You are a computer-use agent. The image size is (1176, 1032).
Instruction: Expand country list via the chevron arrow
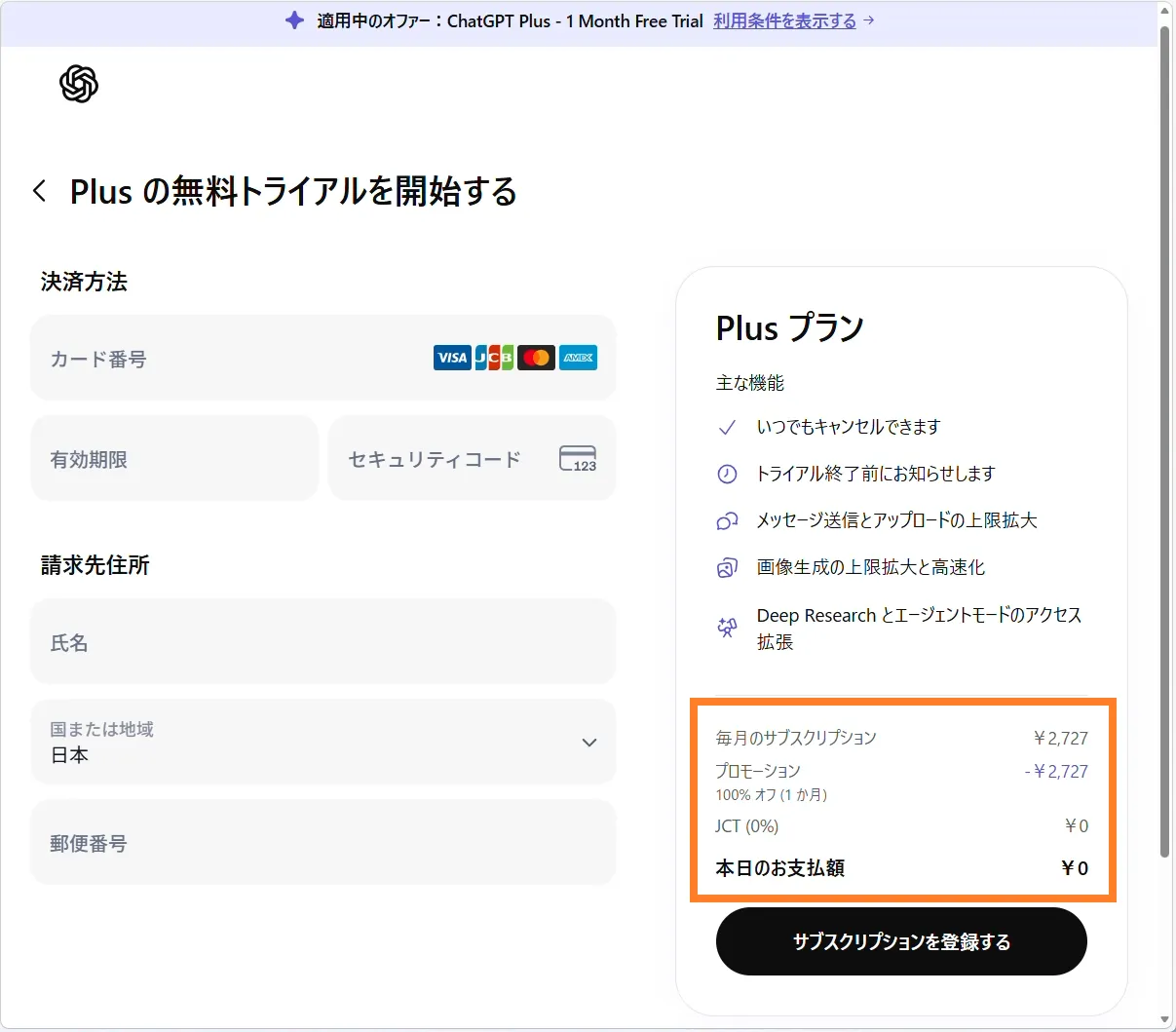coord(588,743)
